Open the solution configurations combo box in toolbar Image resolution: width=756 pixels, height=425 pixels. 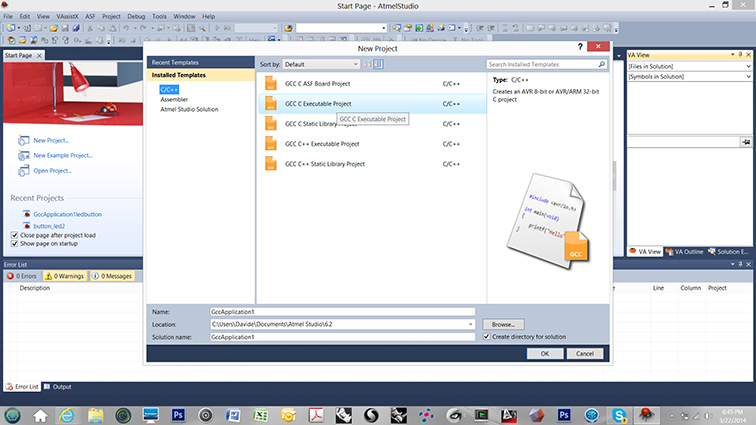point(256,28)
